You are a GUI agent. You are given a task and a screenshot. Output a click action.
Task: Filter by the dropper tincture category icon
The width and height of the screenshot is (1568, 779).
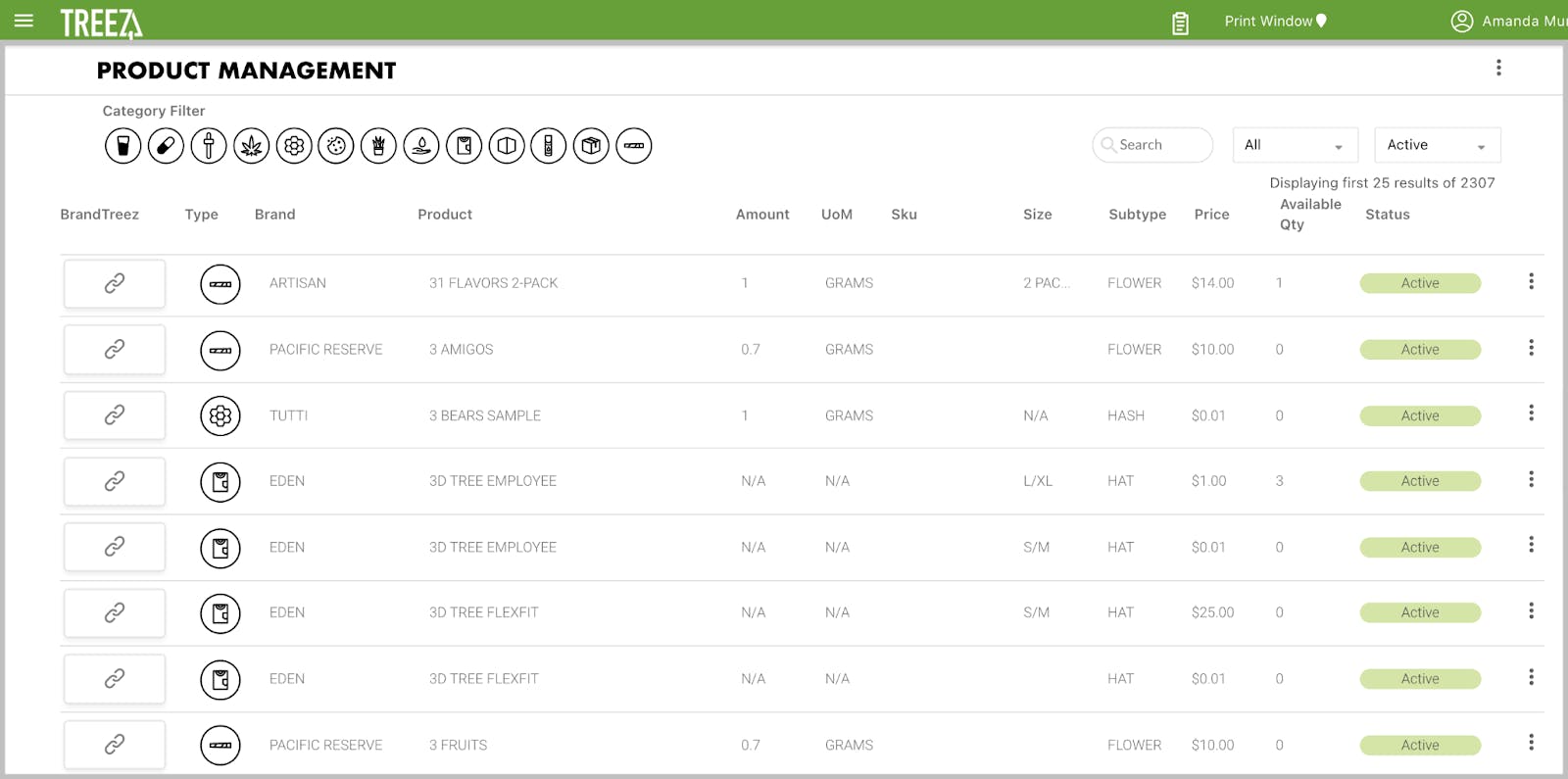pos(209,146)
